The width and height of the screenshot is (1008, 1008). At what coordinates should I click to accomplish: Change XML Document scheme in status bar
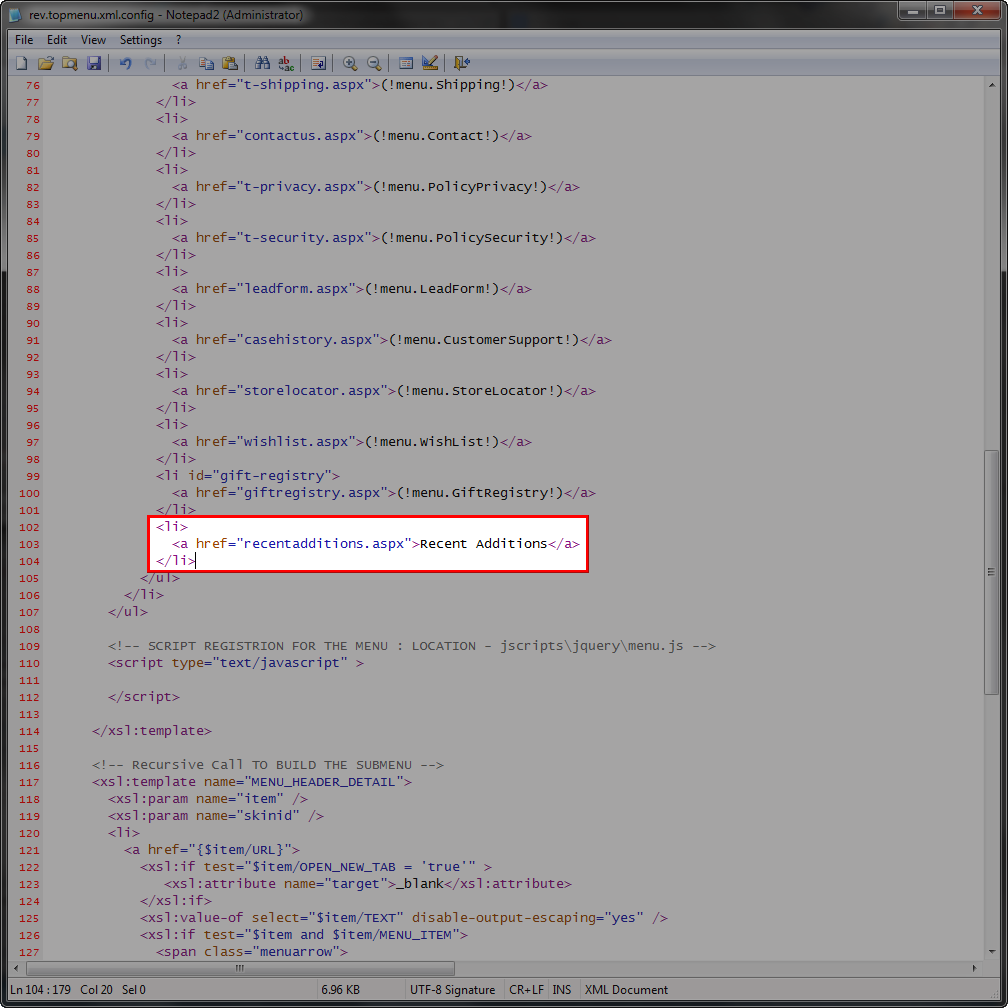tap(626, 989)
